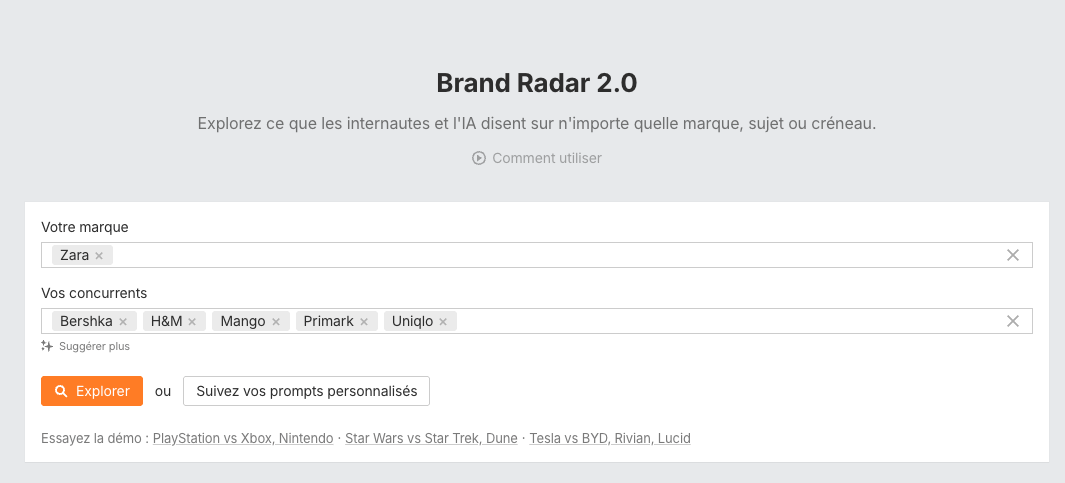Remove the Primark competitor tag

(364, 321)
